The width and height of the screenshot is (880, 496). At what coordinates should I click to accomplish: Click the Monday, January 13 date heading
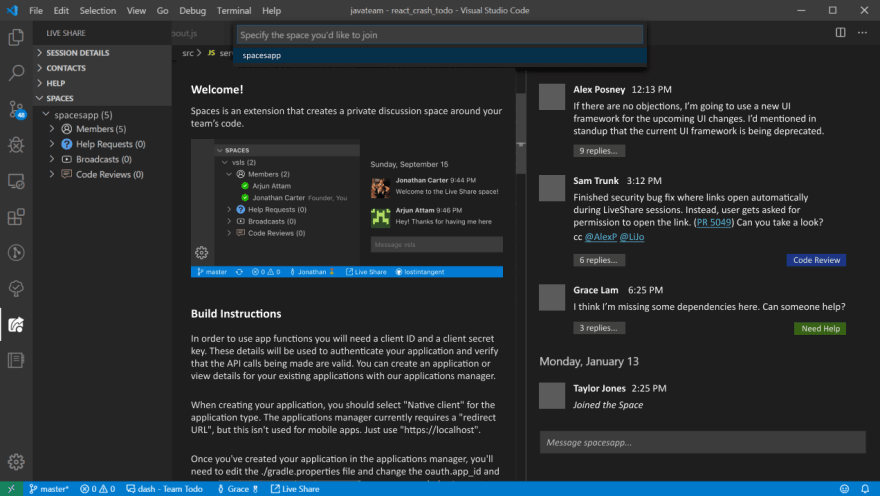tap(589, 361)
